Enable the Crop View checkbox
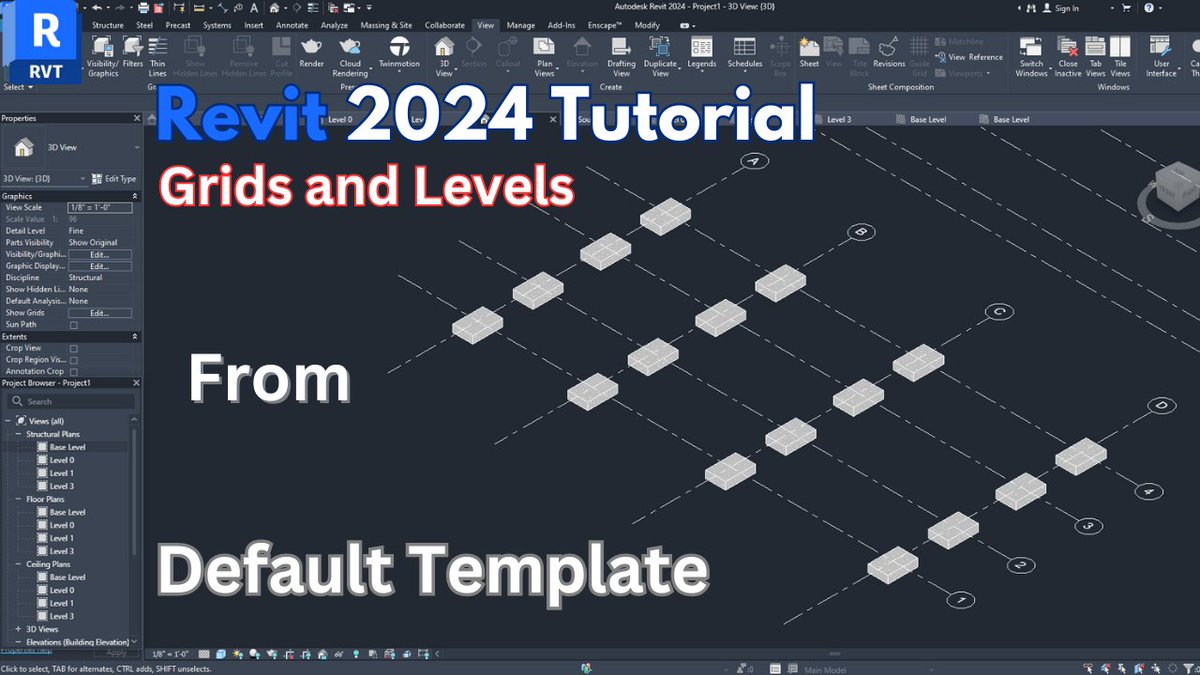The image size is (1200, 675). coord(73,348)
